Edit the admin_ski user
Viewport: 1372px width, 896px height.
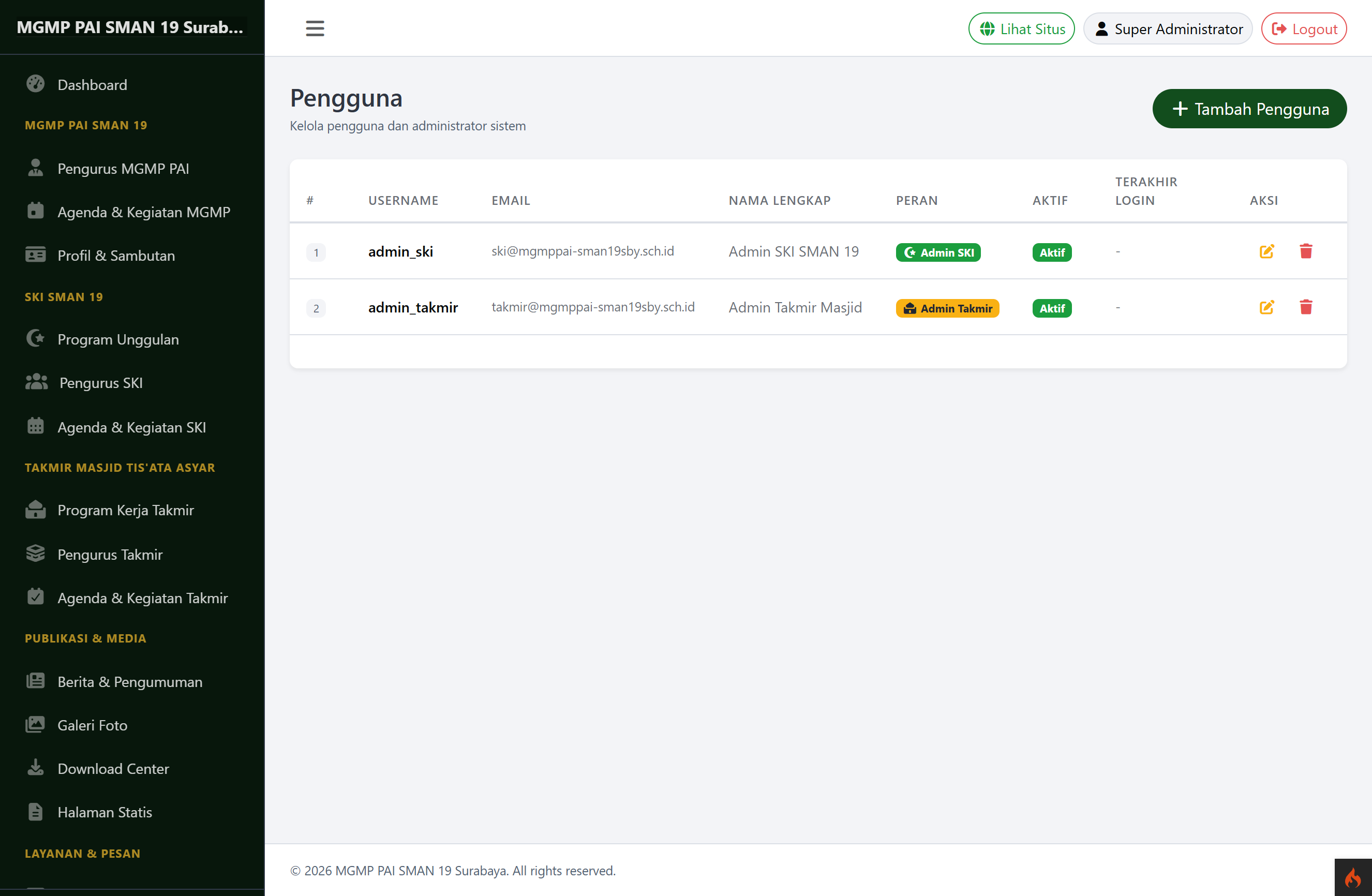click(1266, 251)
